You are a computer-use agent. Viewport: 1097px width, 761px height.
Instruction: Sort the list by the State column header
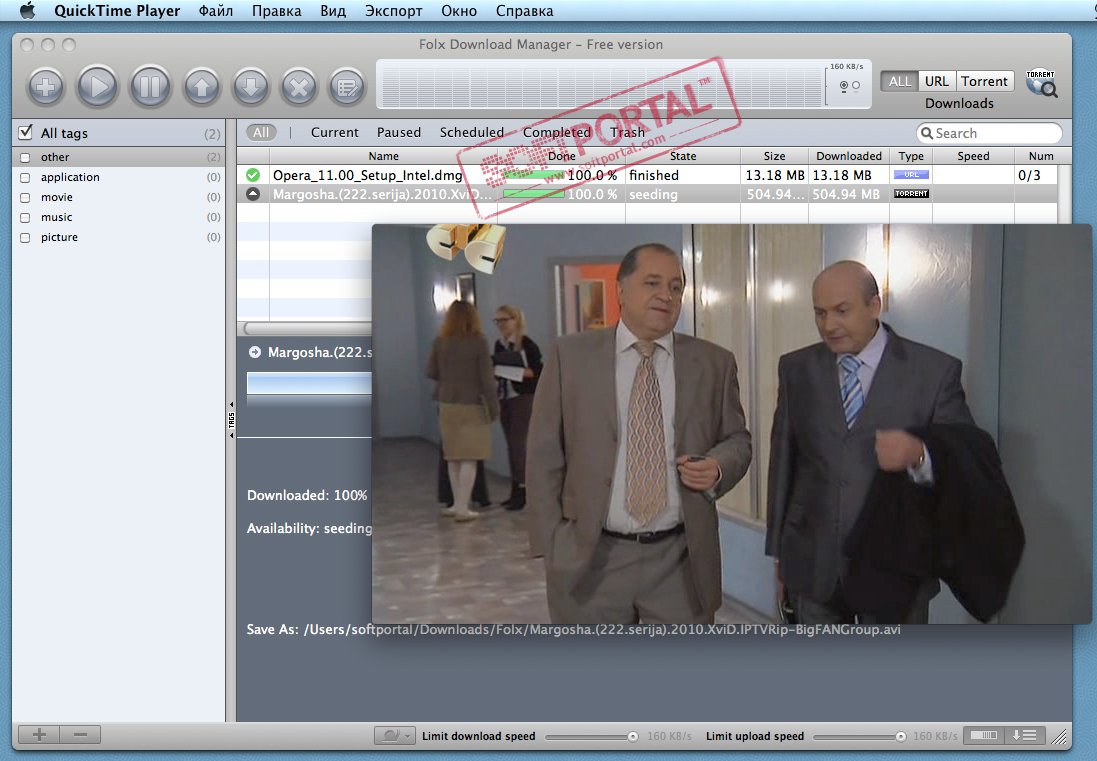683,156
